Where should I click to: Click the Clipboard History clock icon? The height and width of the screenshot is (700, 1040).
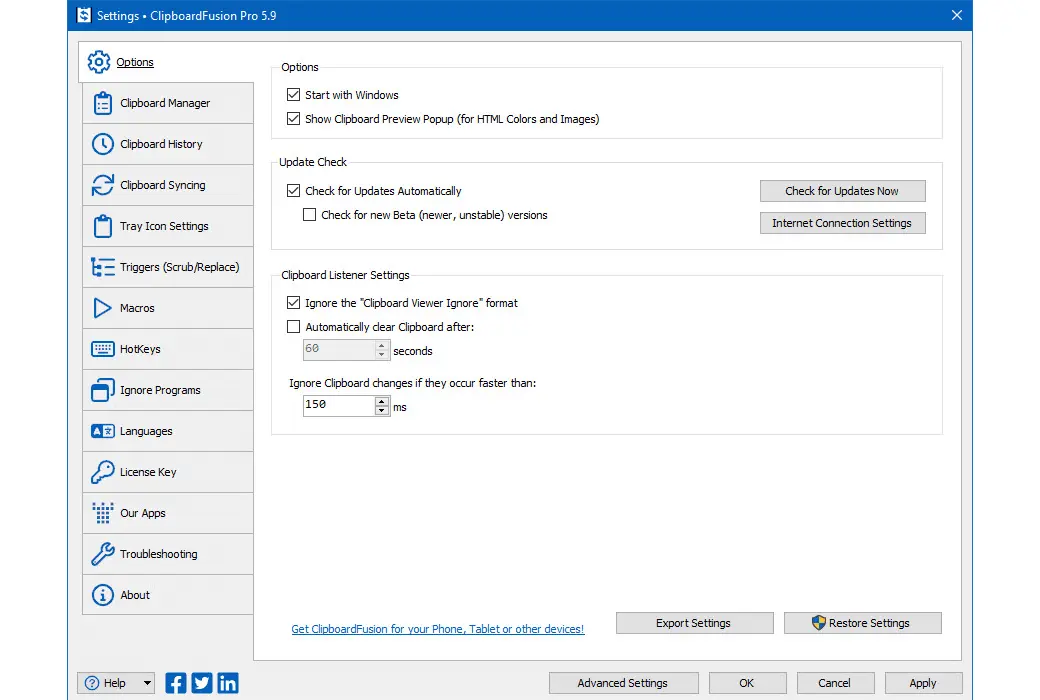103,144
